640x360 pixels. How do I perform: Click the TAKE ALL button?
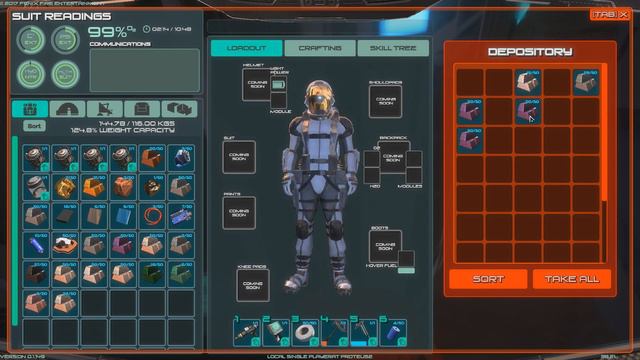(x=572, y=279)
